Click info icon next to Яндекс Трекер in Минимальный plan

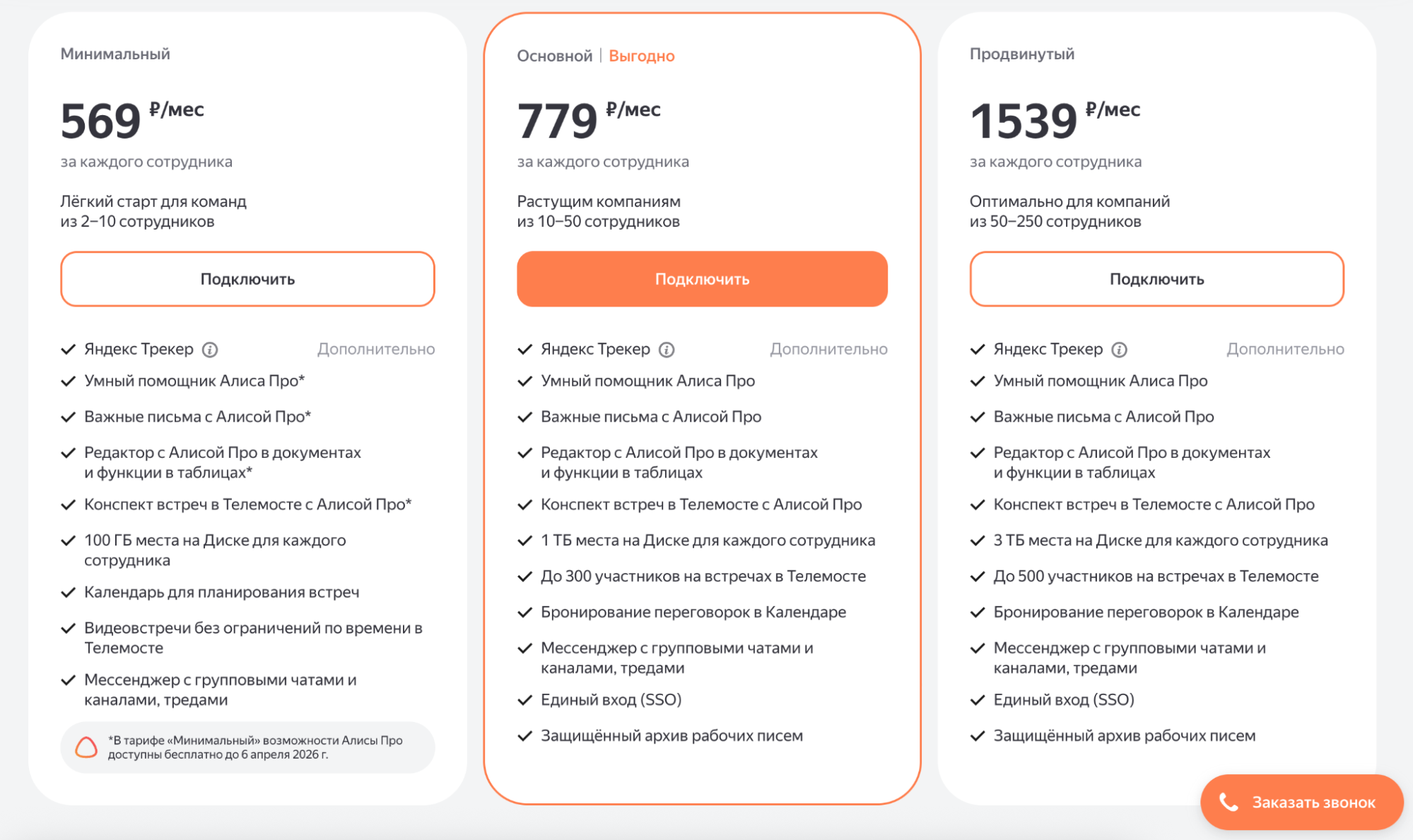[210, 350]
